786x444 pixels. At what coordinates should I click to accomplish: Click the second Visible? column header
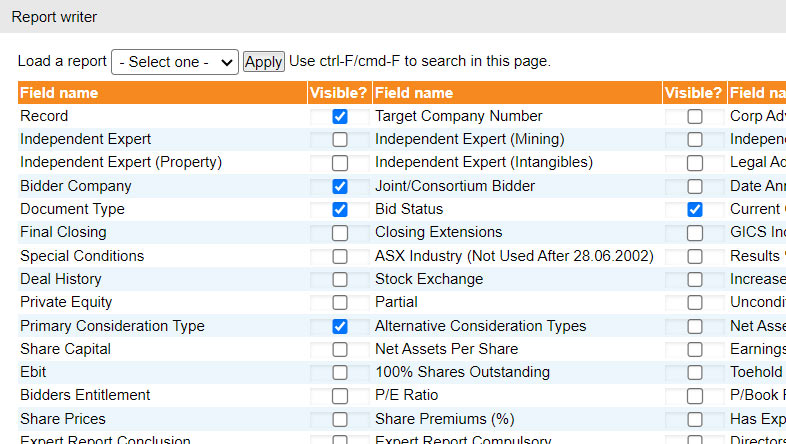[x=694, y=93]
